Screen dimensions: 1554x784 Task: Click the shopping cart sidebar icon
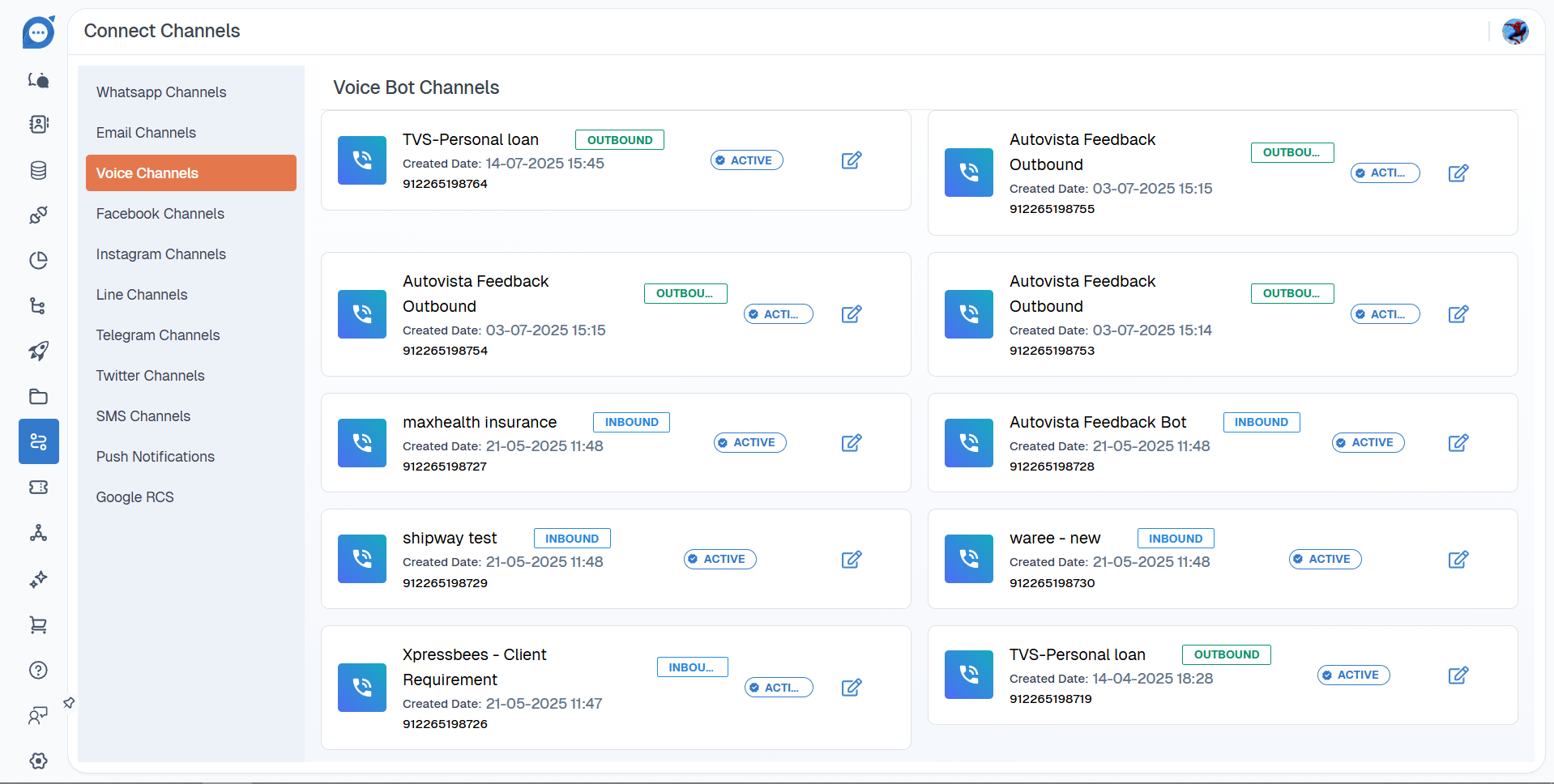38,624
